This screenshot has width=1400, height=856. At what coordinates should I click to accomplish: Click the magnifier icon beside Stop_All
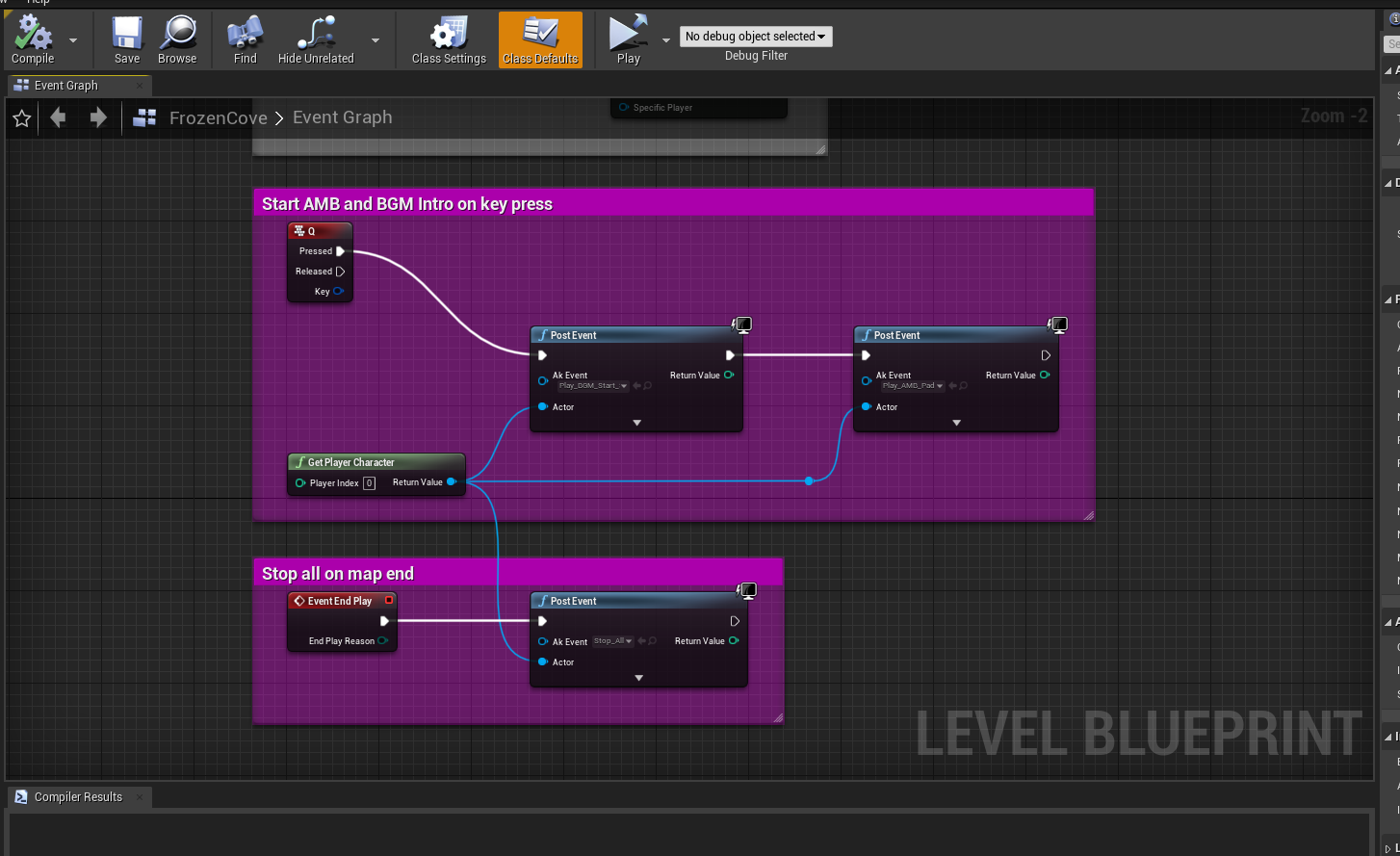pyautogui.click(x=653, y=641)
